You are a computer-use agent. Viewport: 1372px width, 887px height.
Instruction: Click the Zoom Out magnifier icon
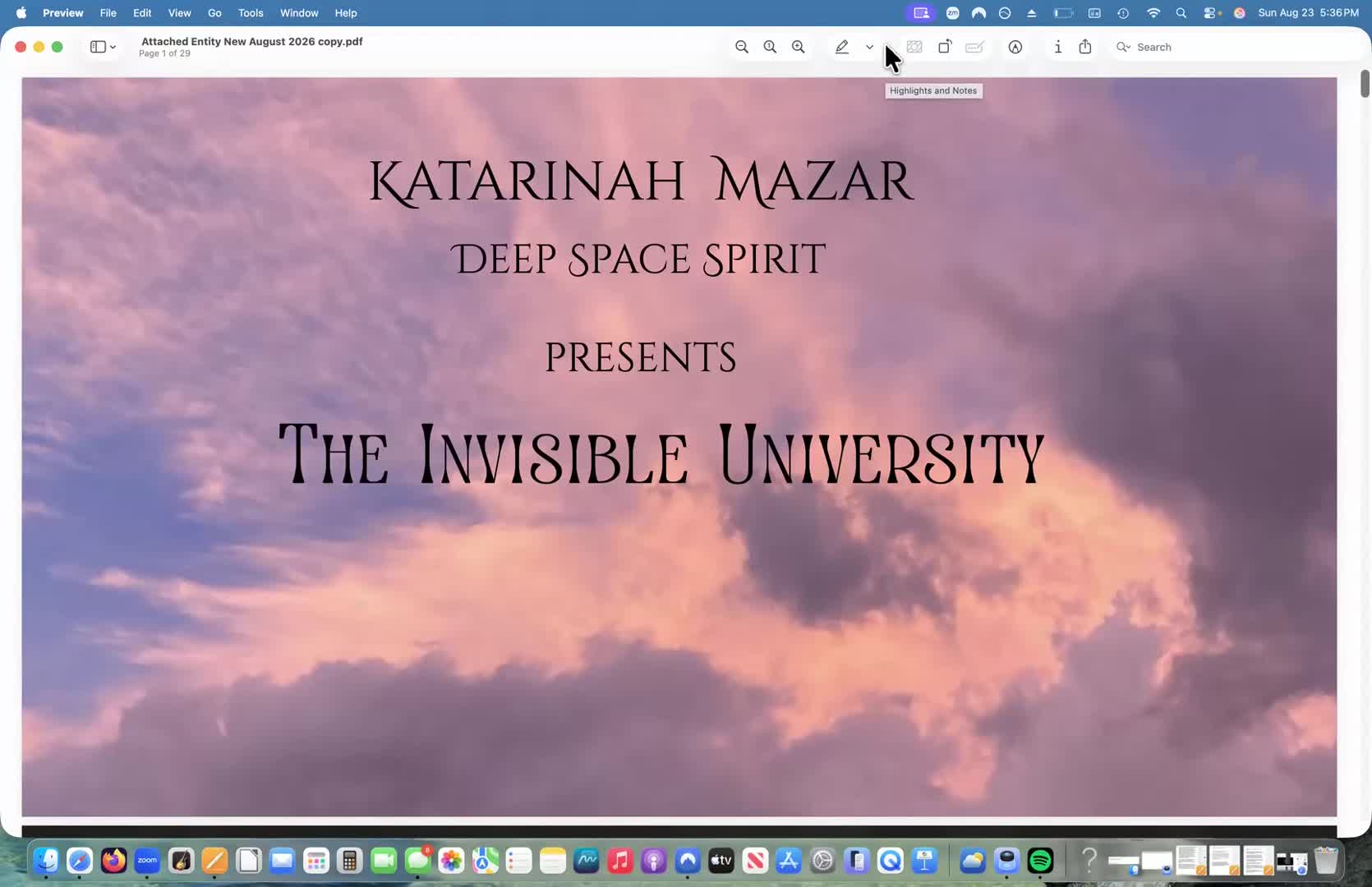[x=741, y=47]
